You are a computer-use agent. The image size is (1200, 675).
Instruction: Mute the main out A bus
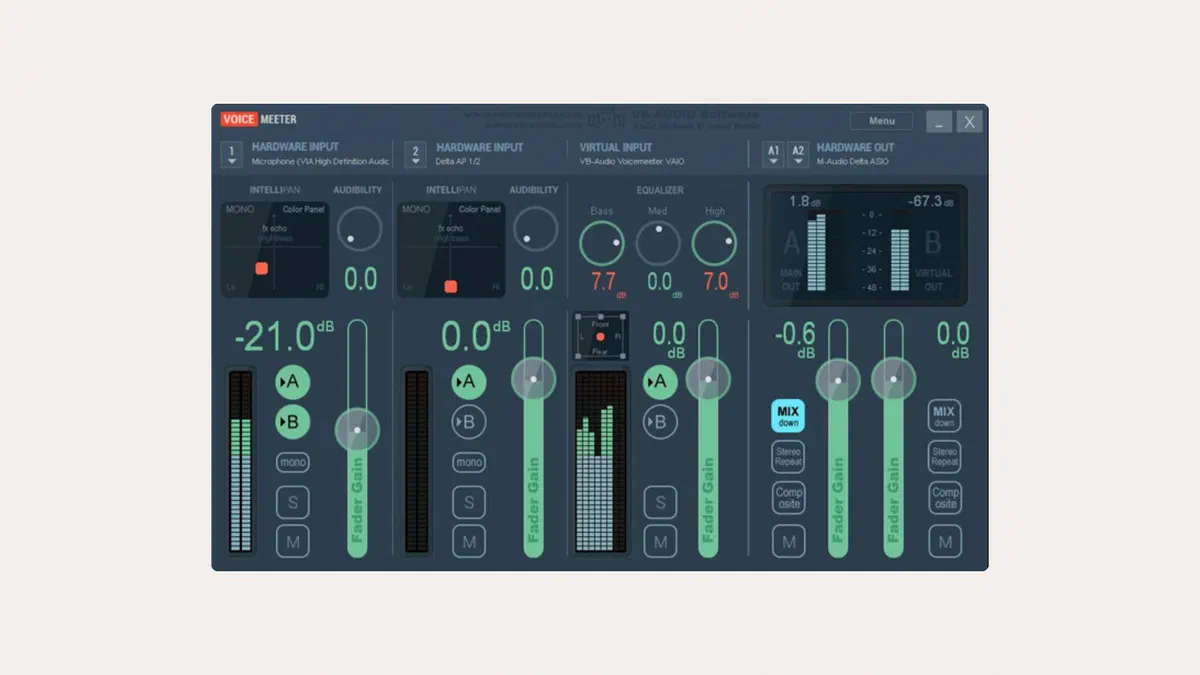click(x=789, y=542)
